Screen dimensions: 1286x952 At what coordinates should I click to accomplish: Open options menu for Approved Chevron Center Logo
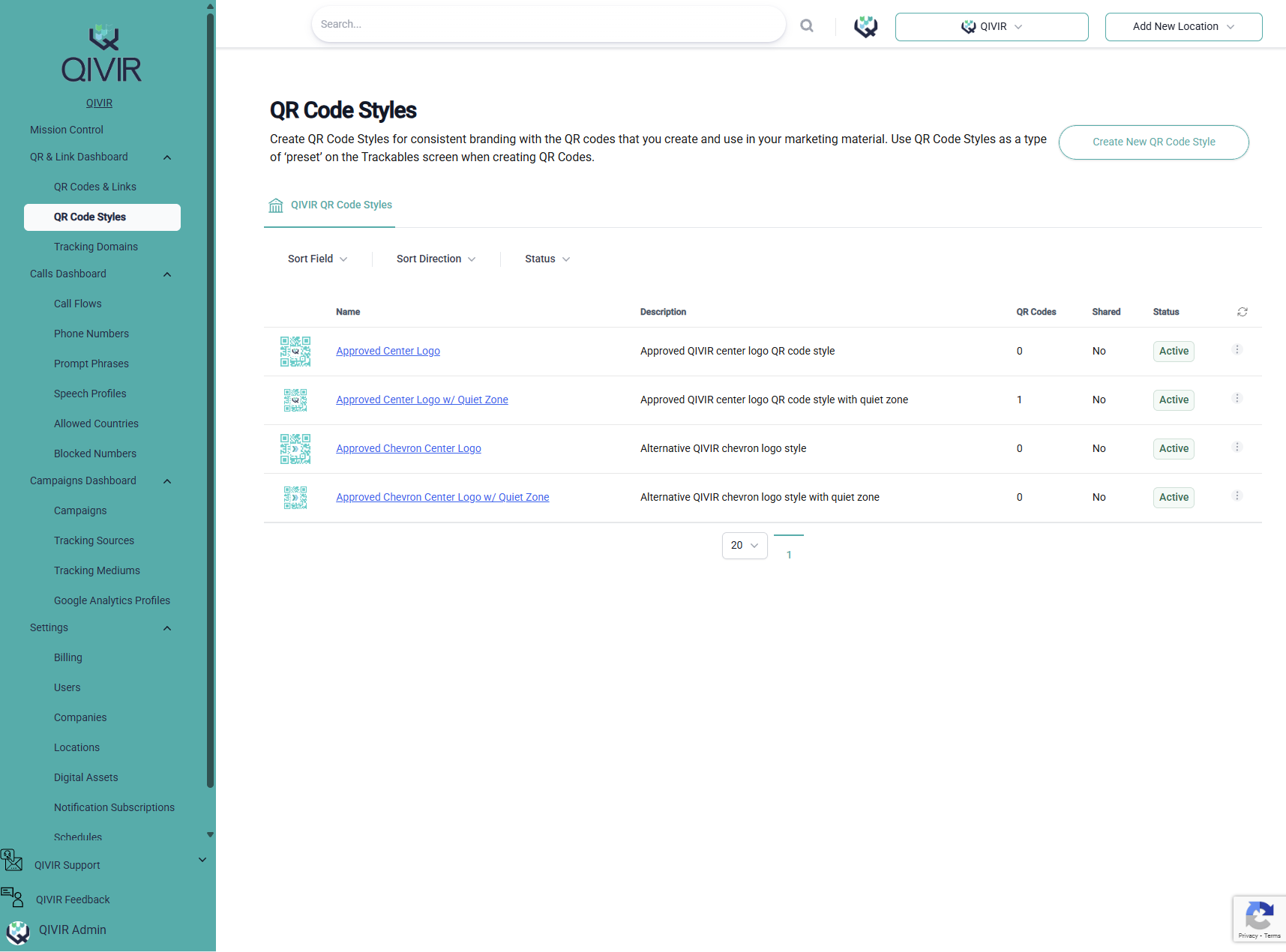[x=1237, y=448]
